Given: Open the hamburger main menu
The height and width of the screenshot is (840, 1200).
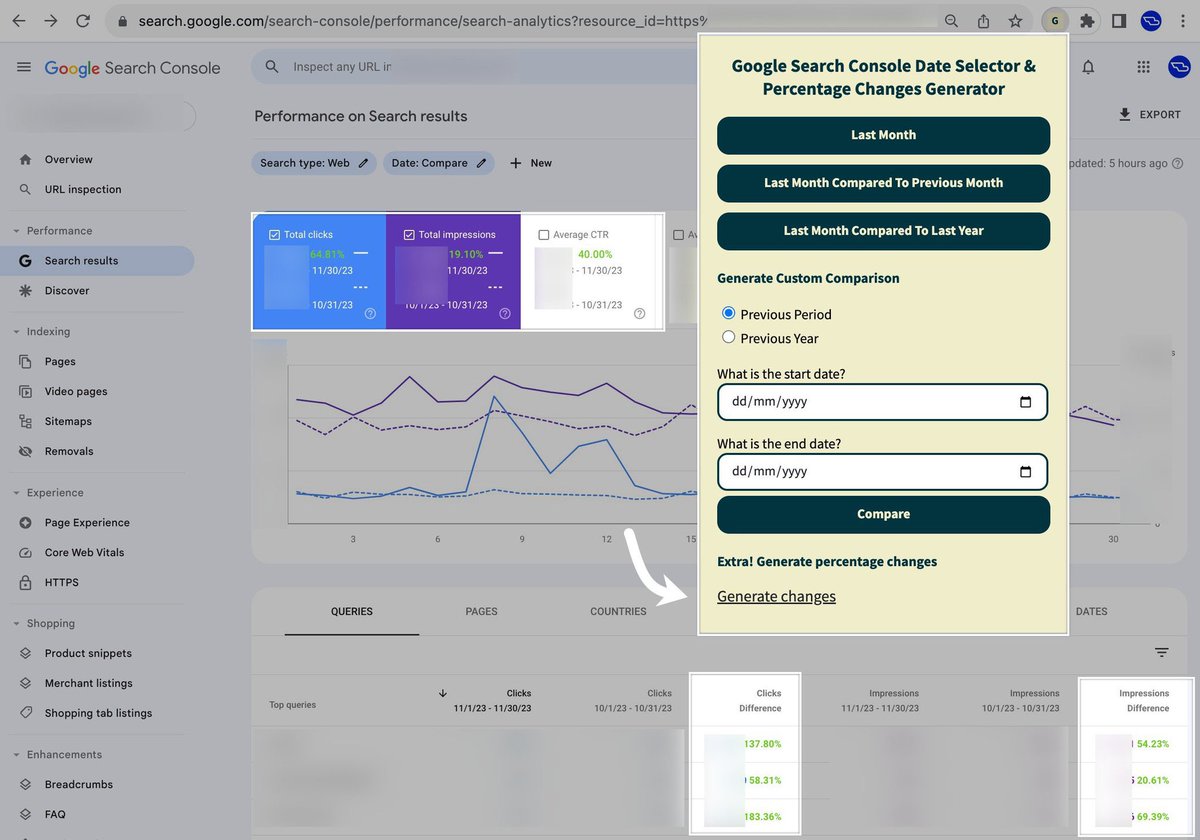Looking at the screenshot, I should pyautogui.click(x=24, y=67).
